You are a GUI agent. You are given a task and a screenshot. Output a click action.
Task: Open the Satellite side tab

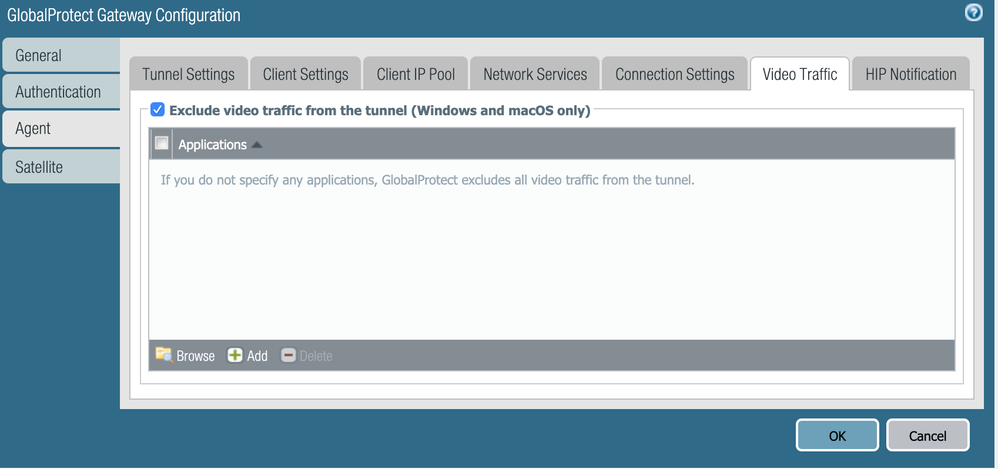click(61, 167)
